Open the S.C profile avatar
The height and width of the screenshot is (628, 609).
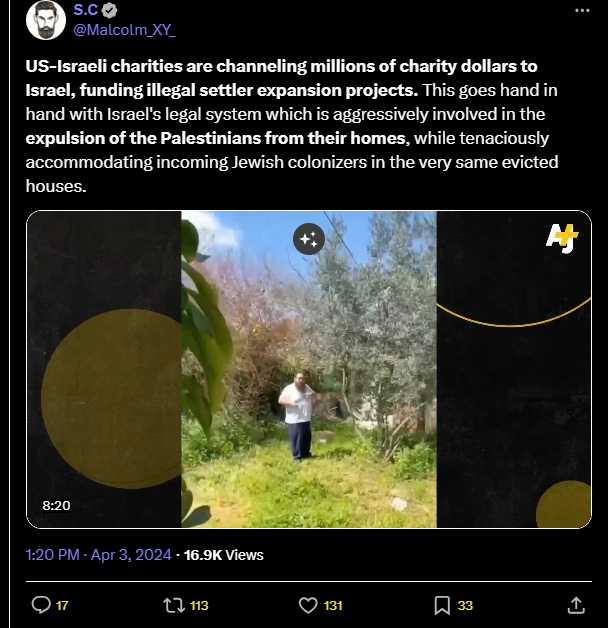point(46,20)
